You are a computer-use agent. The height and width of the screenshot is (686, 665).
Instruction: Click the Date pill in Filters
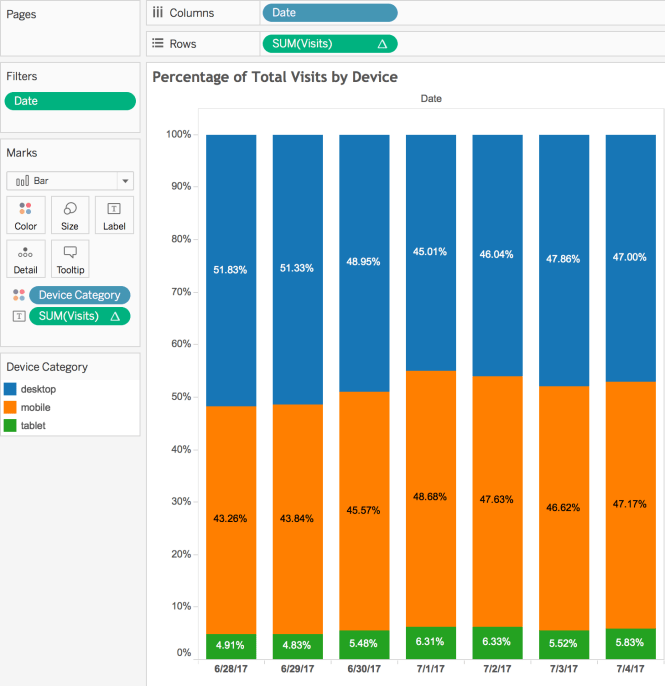(70, 101)
